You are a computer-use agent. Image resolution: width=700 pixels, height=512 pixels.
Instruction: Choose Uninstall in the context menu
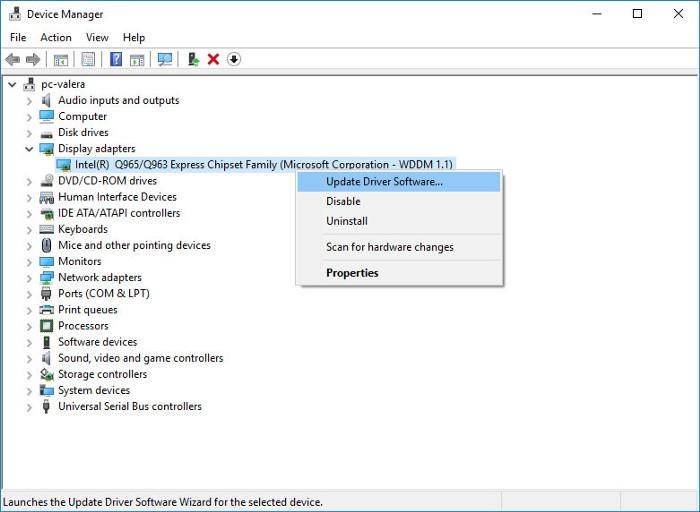(x=399, y=221)
